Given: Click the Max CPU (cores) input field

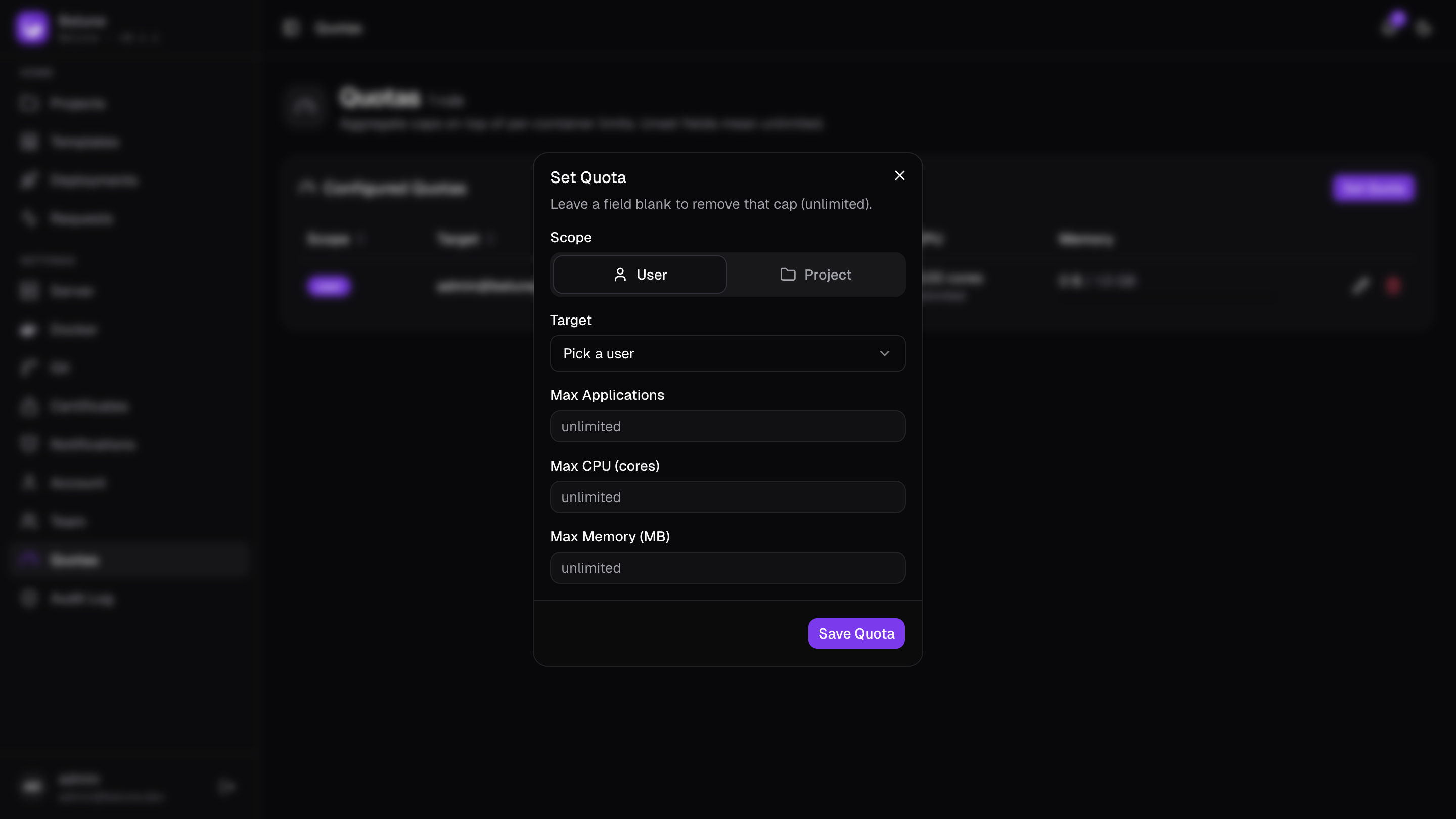Looking at the screenshot, I should 727,497.
